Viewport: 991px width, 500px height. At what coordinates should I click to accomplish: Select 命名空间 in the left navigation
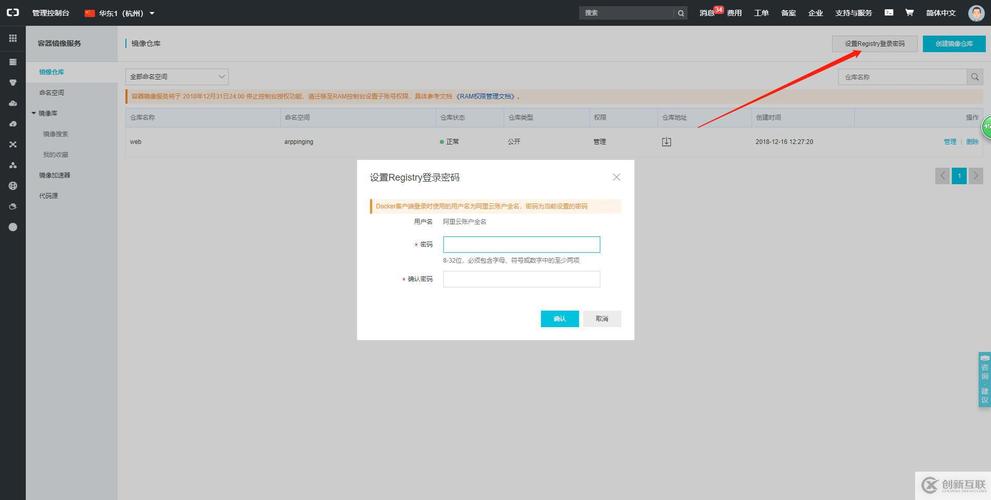(52, 92)
